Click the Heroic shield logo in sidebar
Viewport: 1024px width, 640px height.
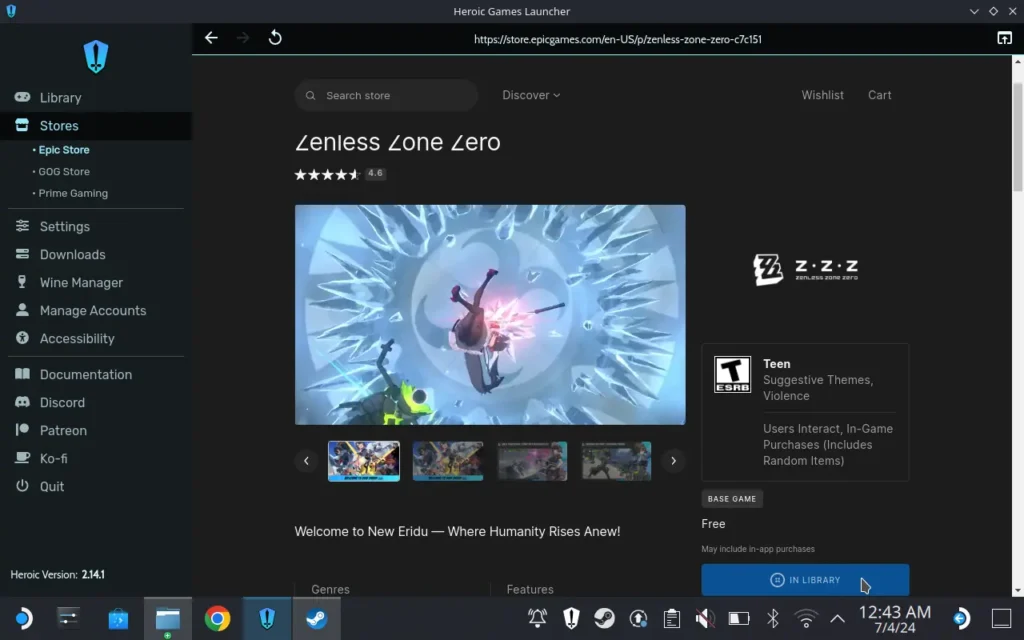pos(96,57)
